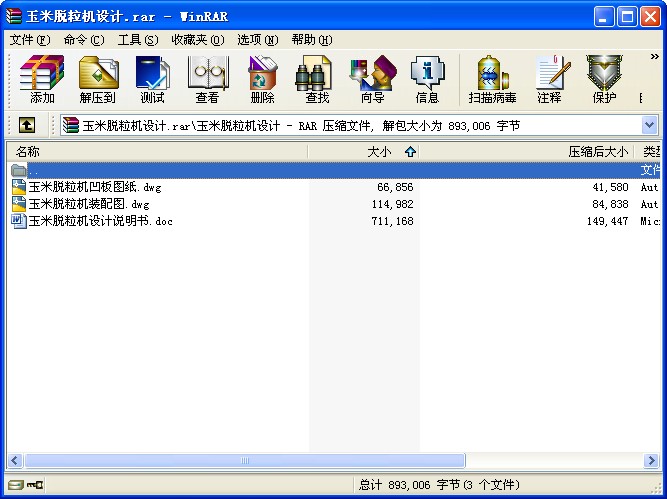Show archive 信息 (Info)
Screen dimensions: 667x499
point(427,79)
